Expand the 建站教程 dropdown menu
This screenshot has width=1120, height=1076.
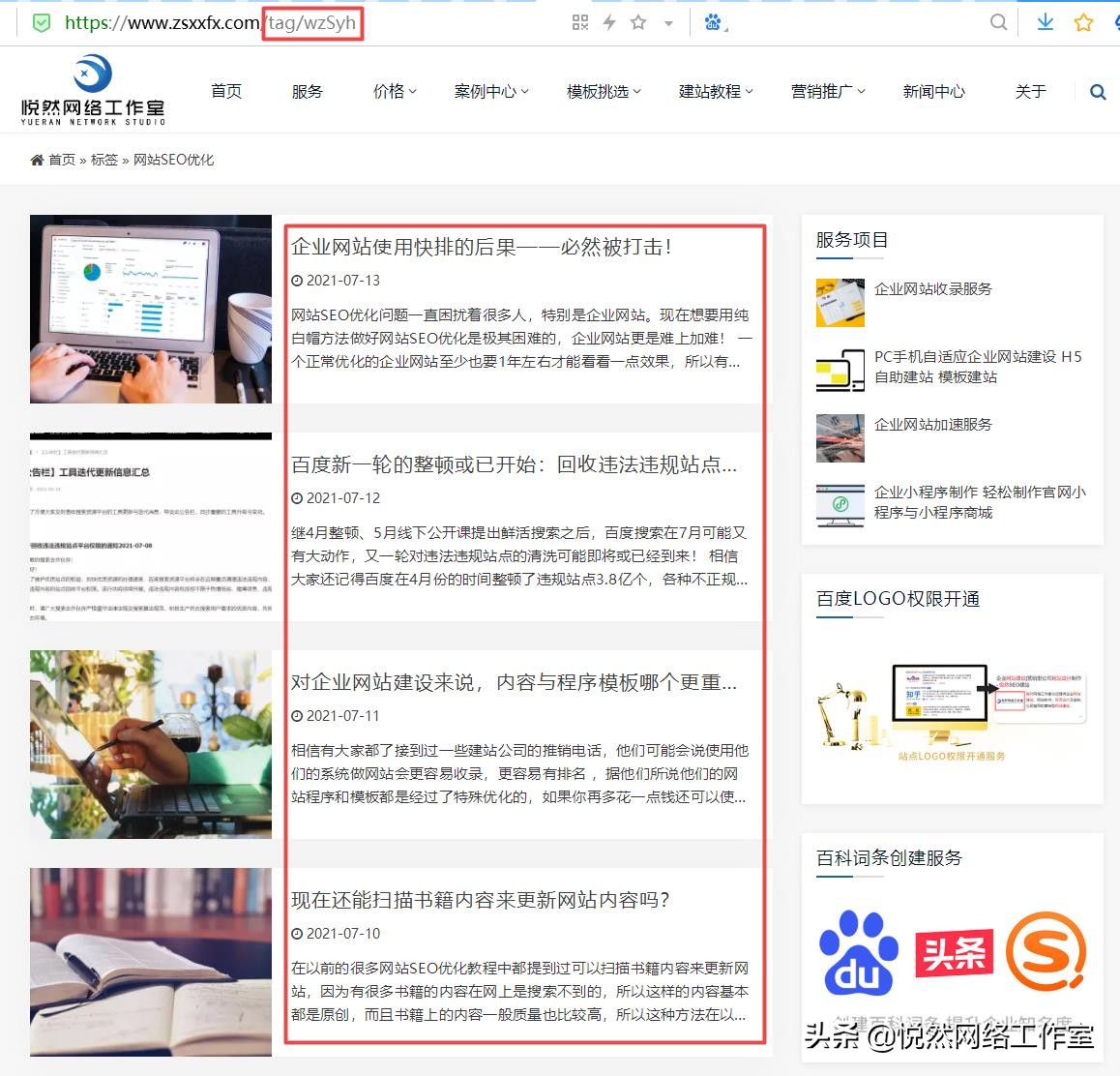(716, 91)
